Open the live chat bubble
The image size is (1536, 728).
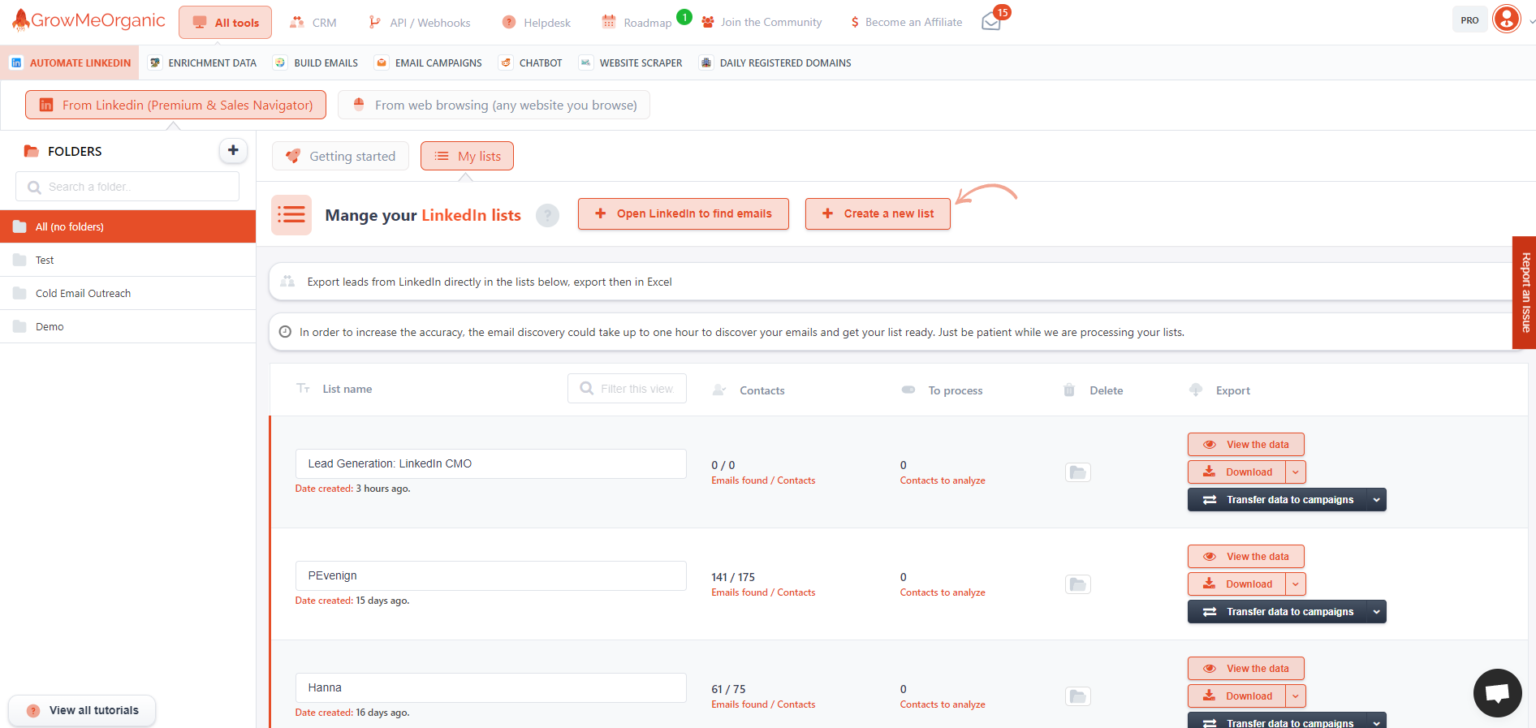tap(1497, 693)
